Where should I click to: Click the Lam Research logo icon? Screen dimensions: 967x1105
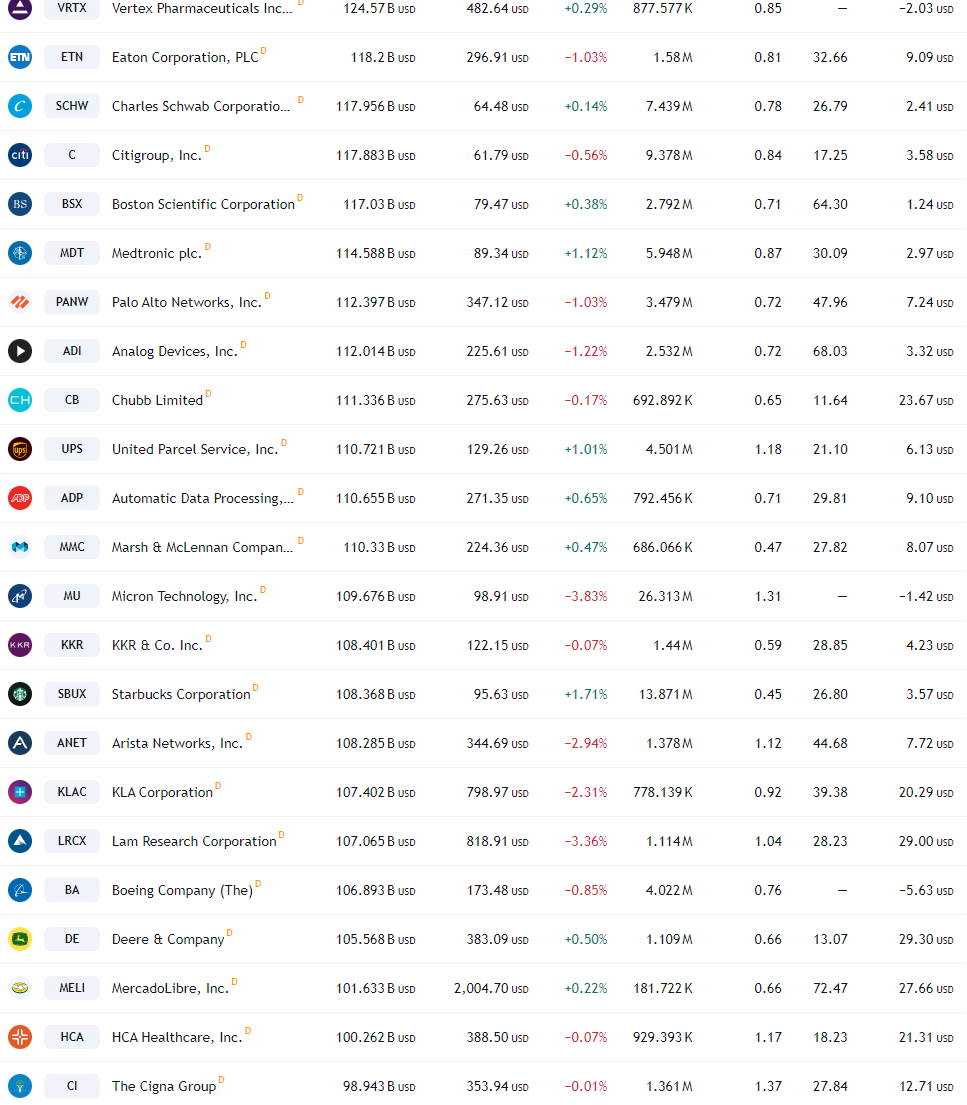[20, 841]
